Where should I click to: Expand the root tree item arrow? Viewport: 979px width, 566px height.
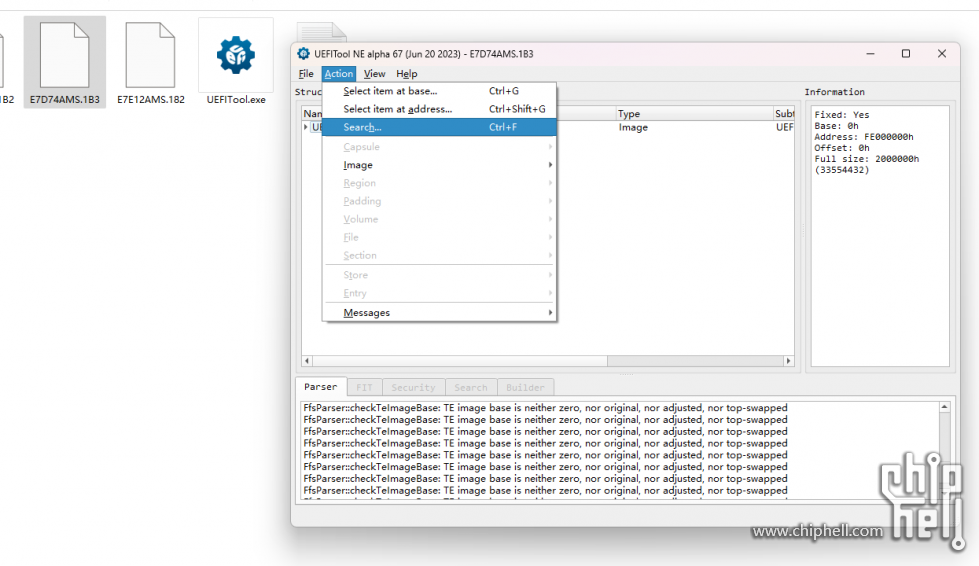(306, 127)
